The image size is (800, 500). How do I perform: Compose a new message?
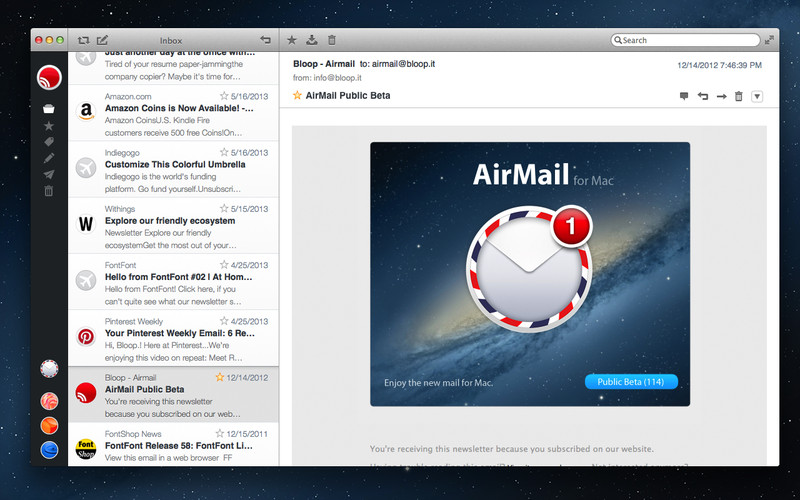click(x=102, y=40)
